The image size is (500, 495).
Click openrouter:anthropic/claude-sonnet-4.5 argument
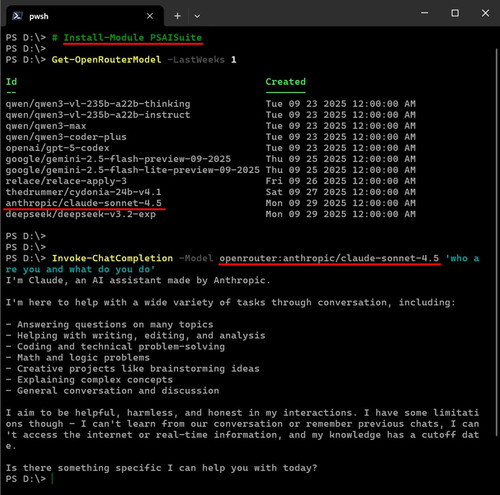coord(329,258)
